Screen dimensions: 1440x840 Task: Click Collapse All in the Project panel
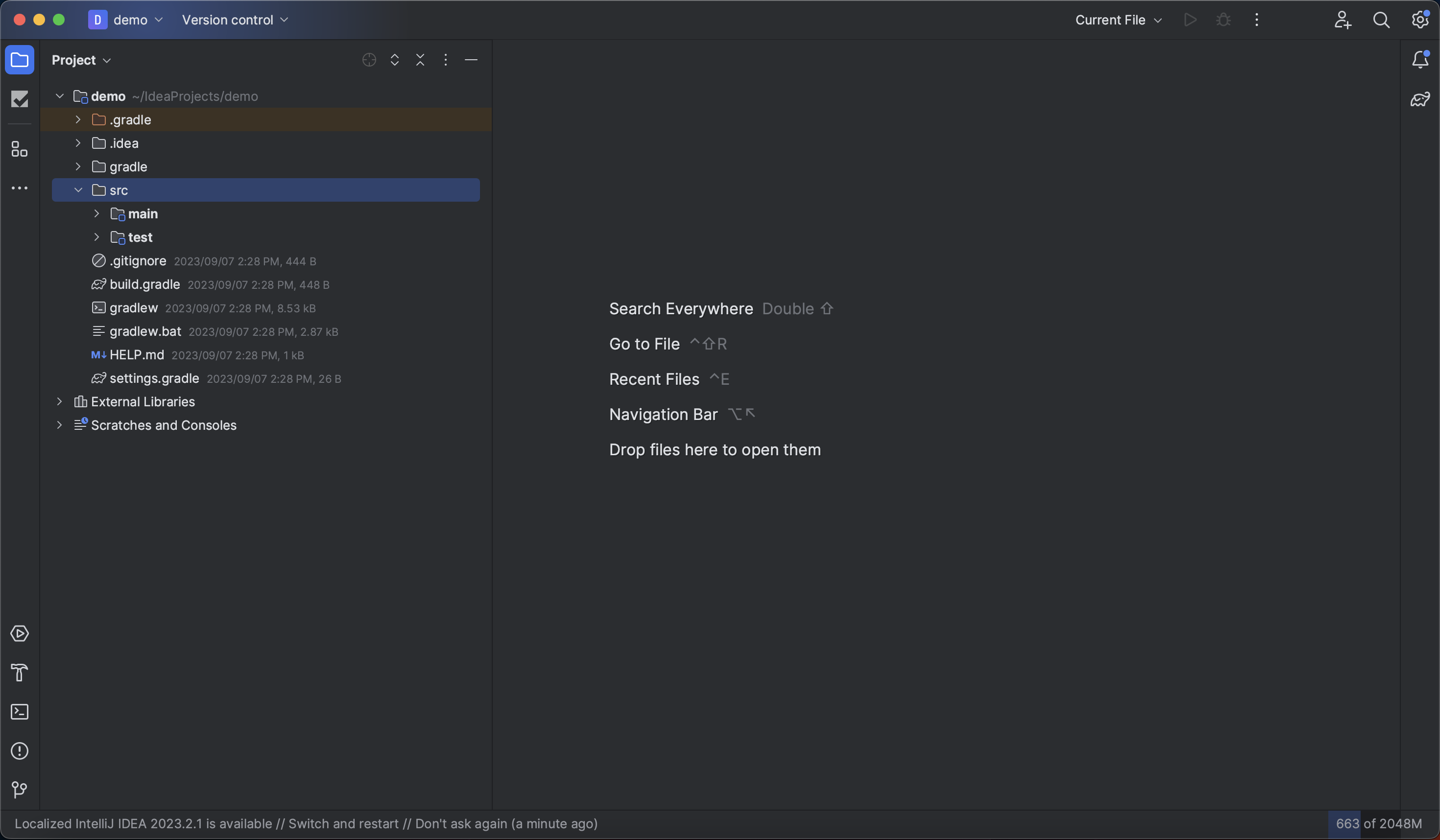pos(421,60)
